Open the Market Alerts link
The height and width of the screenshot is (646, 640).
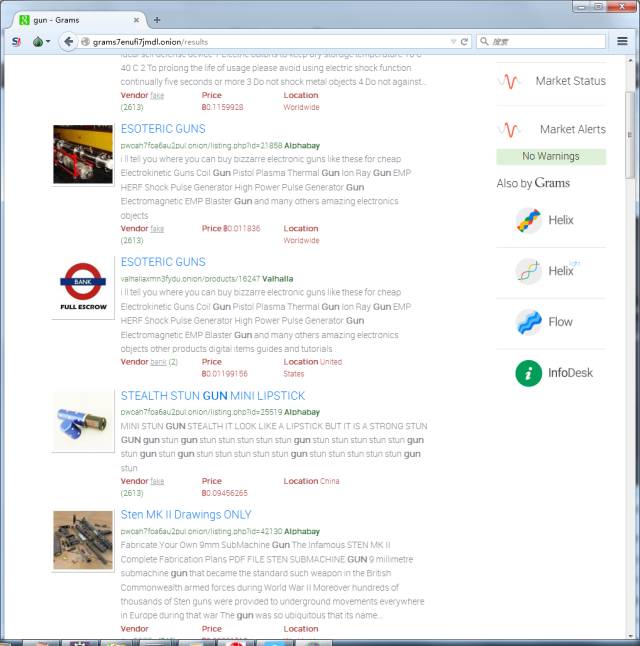point(572,129)
